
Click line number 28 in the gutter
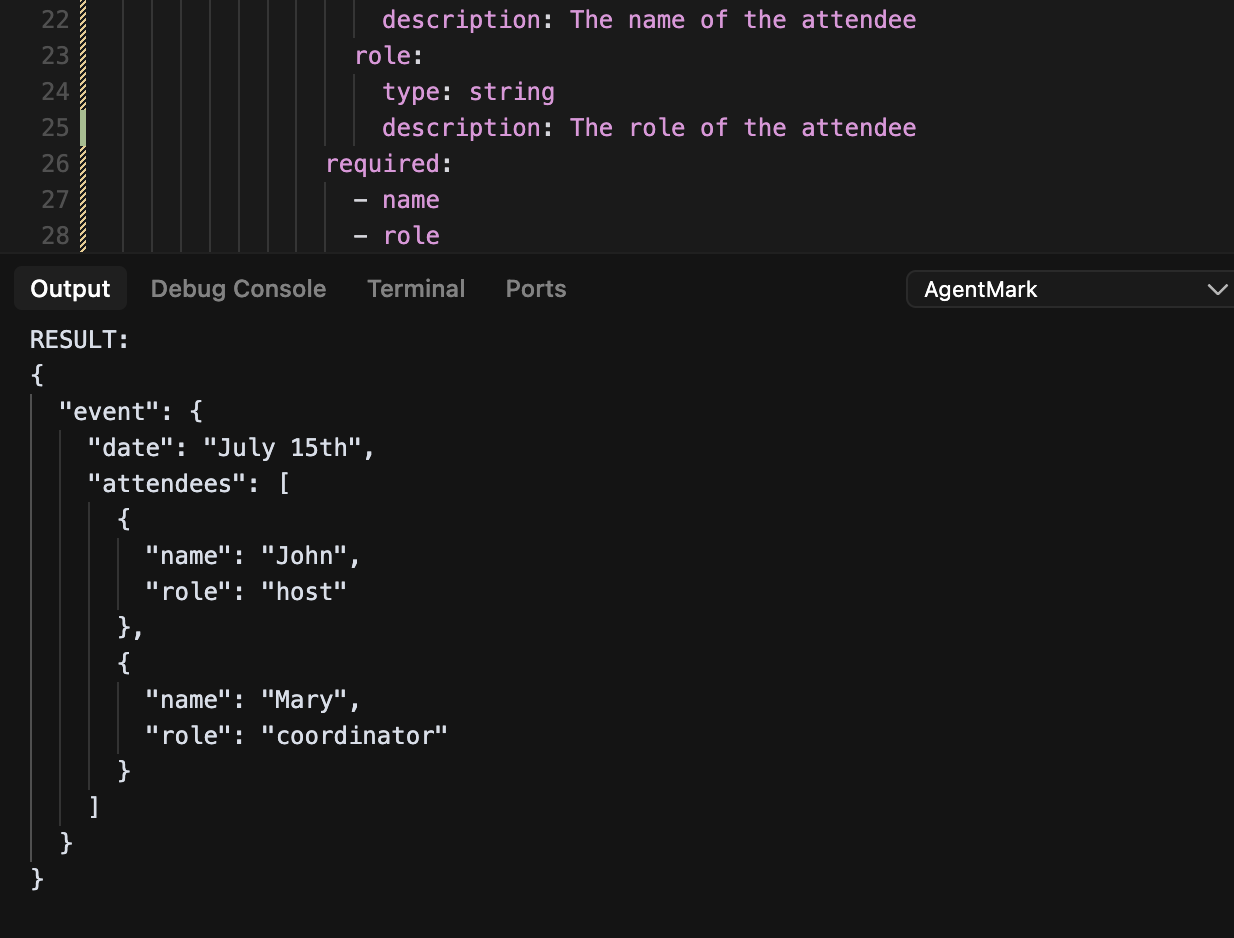56,235
